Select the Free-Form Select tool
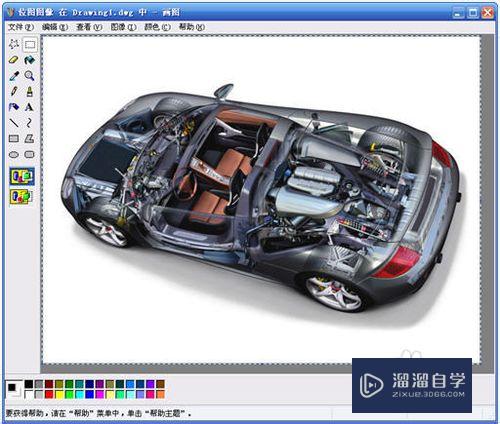The image size is (500, 424). coord(14,44)
